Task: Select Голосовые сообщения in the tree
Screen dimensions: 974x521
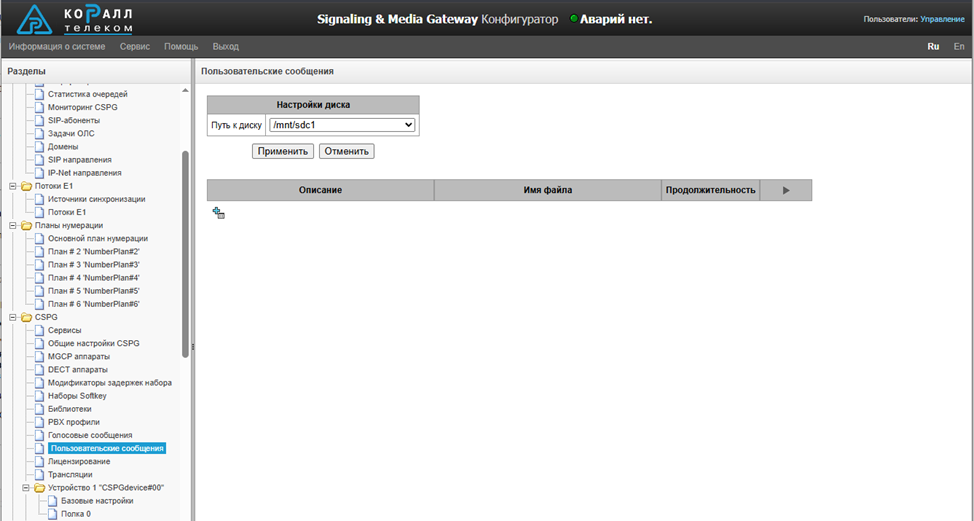Action: [x=90, y=435]
